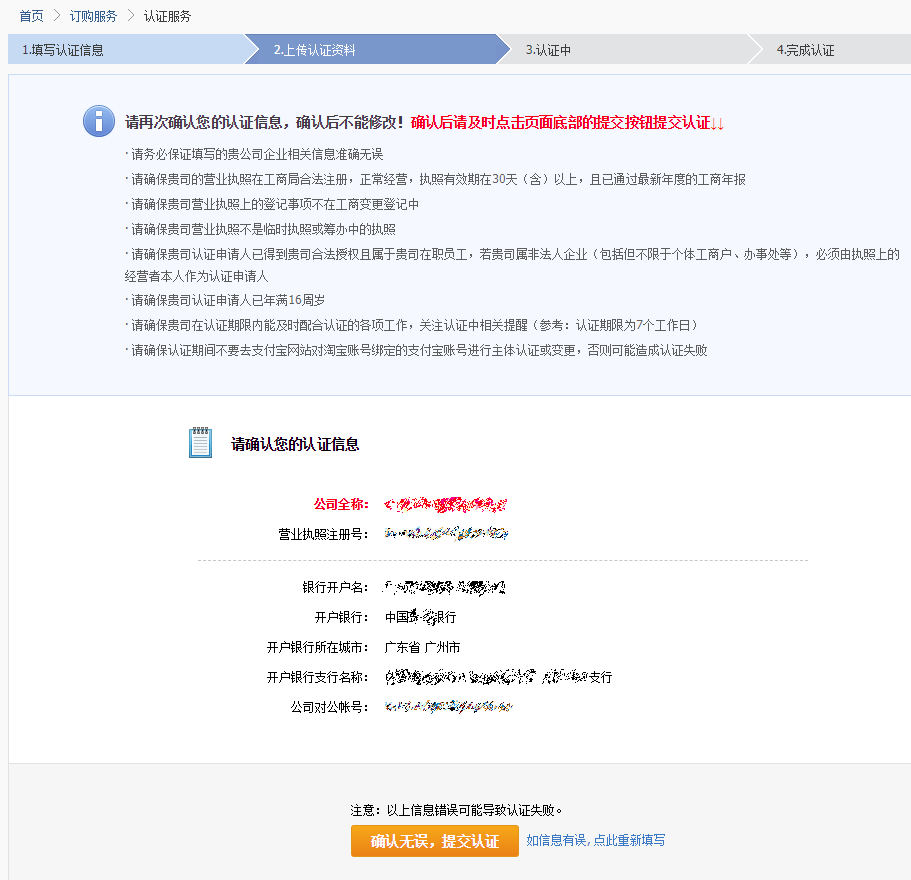Click the 广东省 广州市 city value
The width and height of the screenshot is (911, 880).
(423, 647)
